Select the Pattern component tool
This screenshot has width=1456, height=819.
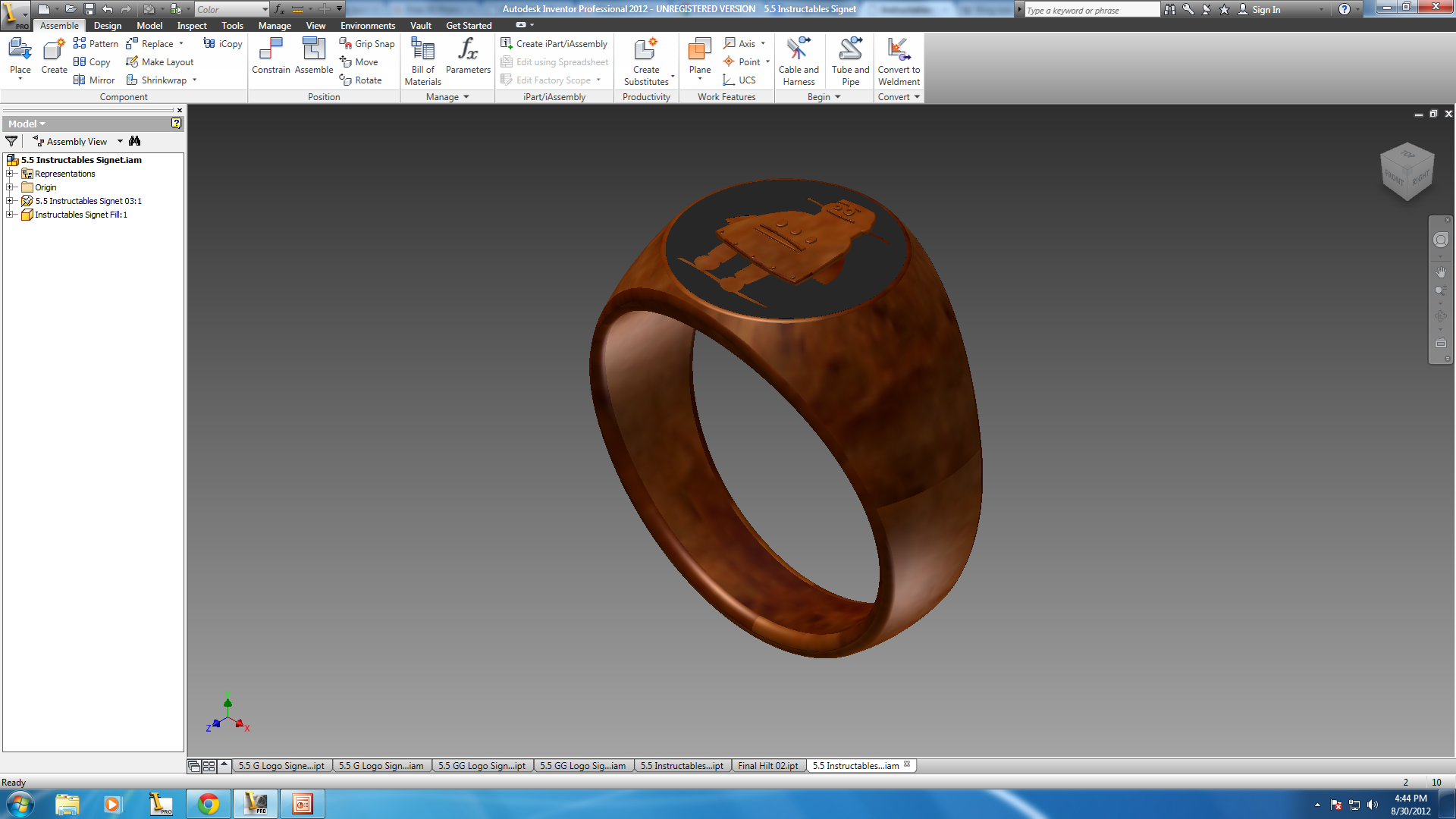pos(96,44)
